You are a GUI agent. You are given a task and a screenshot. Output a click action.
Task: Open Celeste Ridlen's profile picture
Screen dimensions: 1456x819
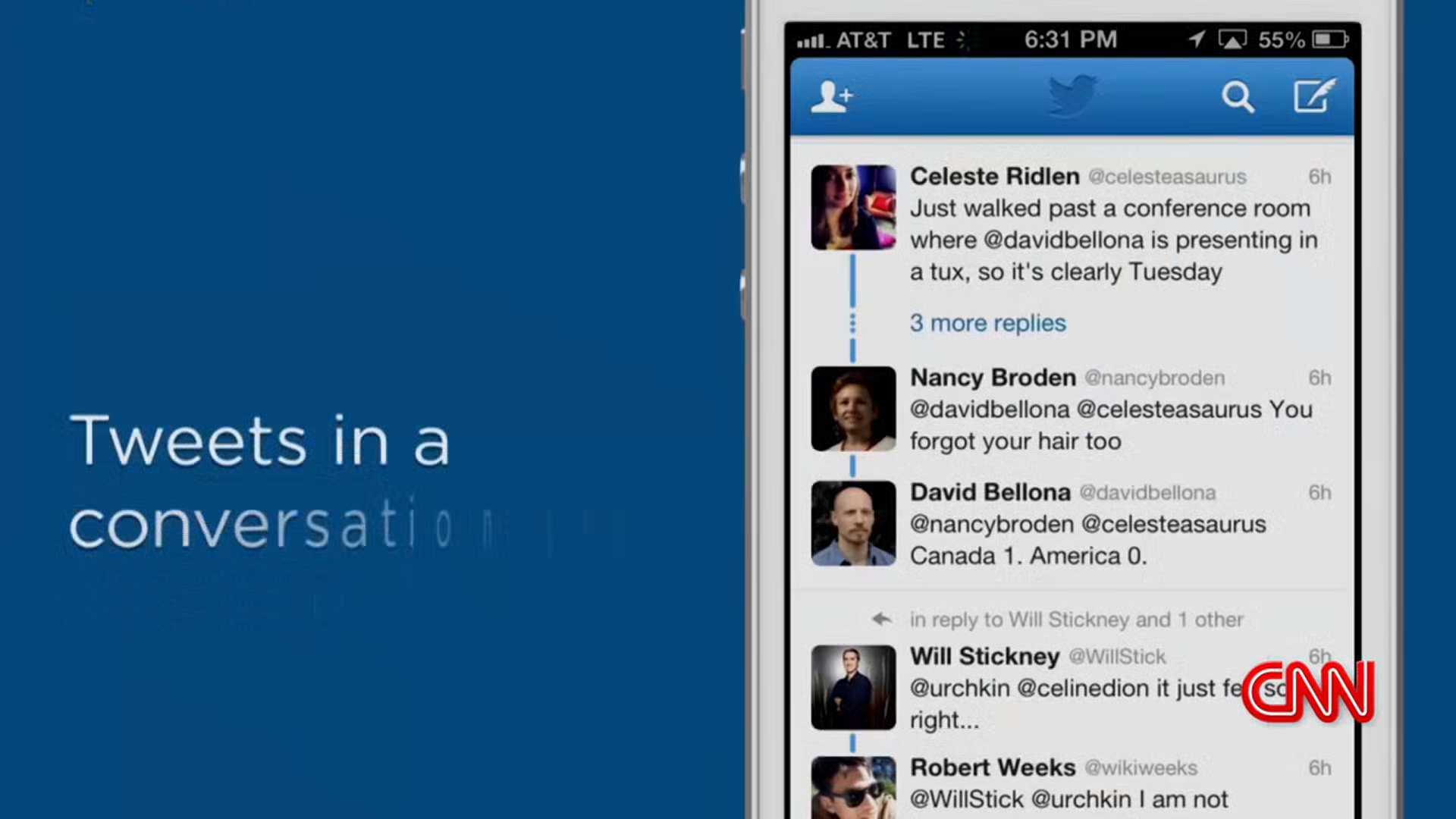853,208
